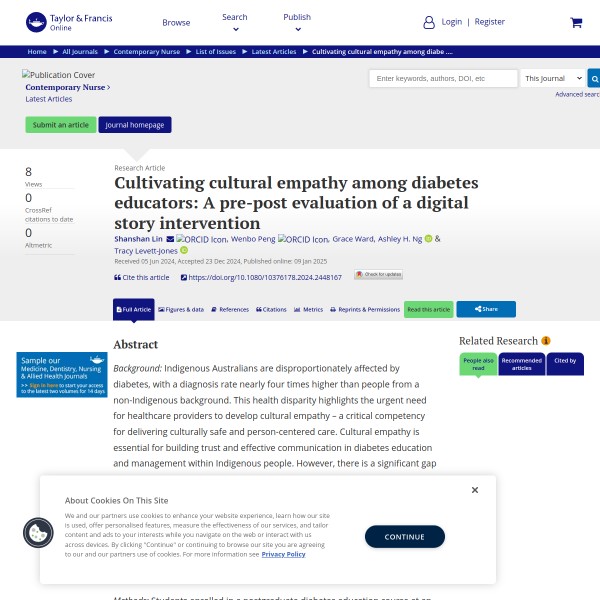
Task: Click the Submit an article button
Action: 61,125
